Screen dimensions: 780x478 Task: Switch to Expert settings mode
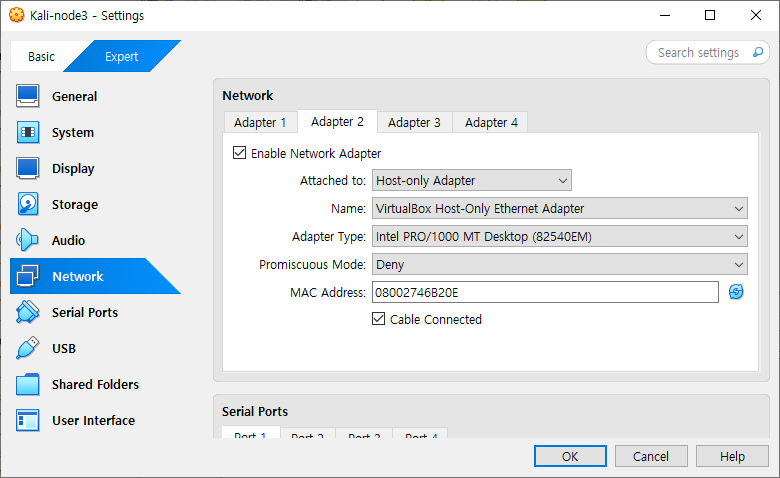[121, 57]
